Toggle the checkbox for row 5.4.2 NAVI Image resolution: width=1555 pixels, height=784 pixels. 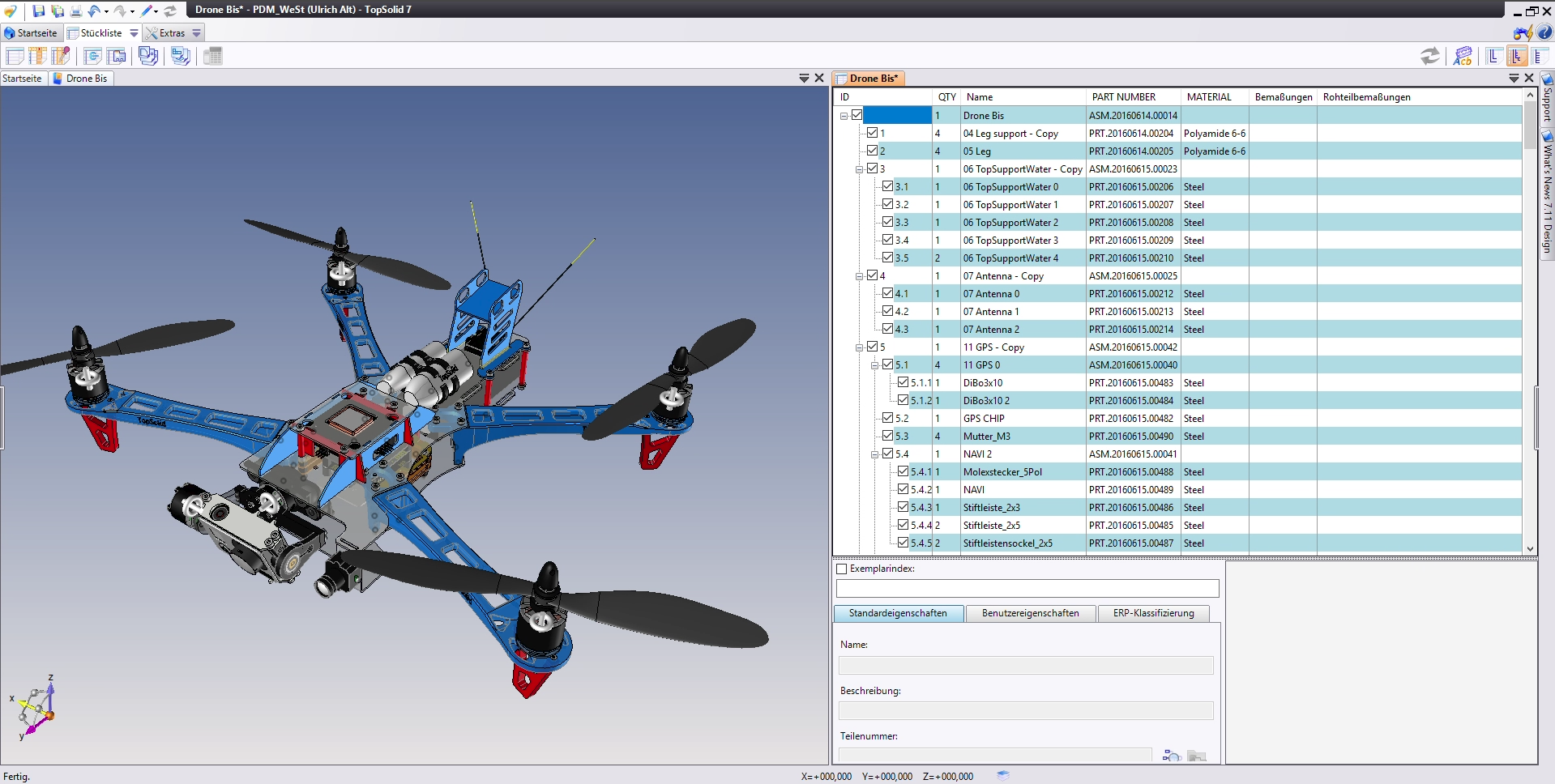tap(904, 489)
